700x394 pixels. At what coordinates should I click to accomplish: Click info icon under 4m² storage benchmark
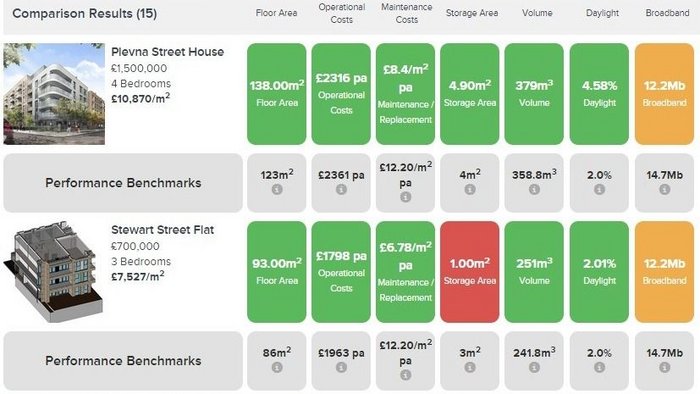point(470,190)
